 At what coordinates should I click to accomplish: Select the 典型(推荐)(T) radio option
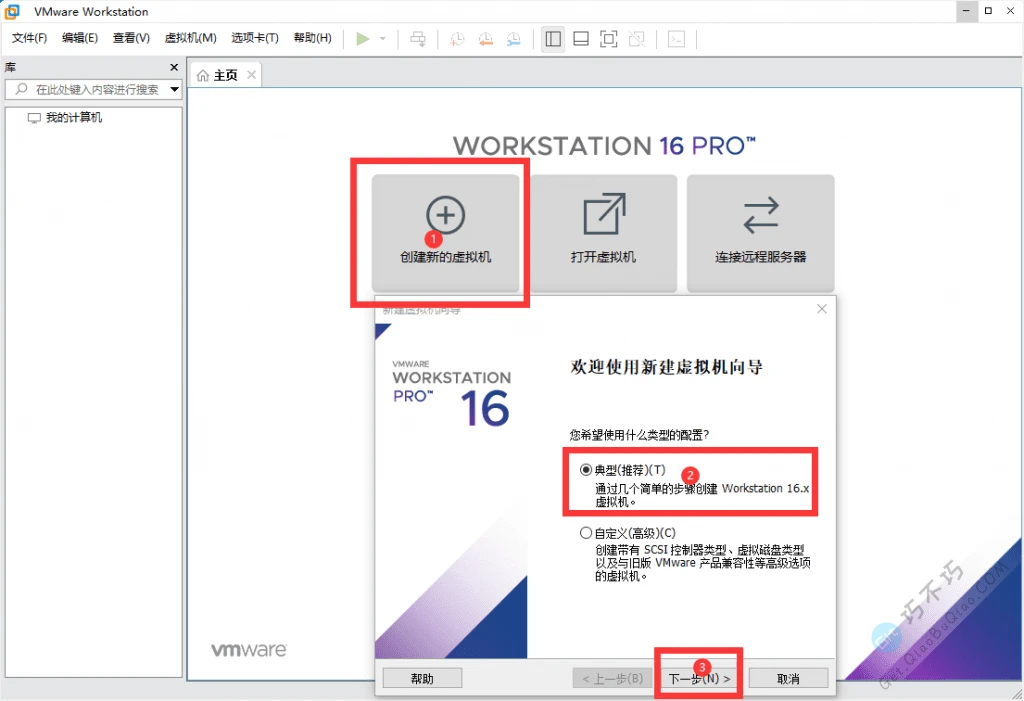click(x=586, y=470)
